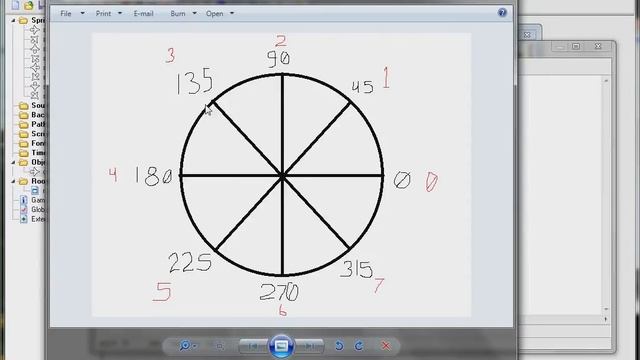Viewport: 640px width, 360px height.
Task: Select the Sounds folder
Action: point(32,105)
